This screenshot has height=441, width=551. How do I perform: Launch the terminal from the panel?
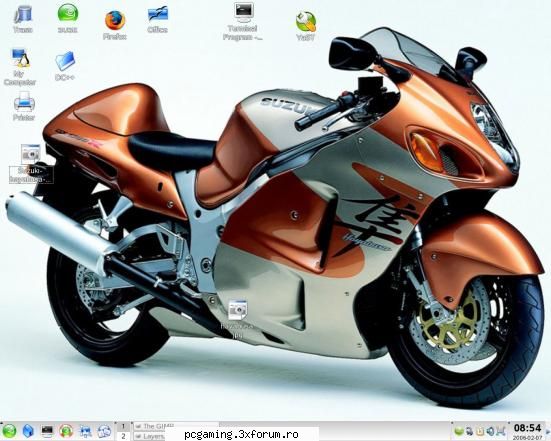[x=47, y=431]
